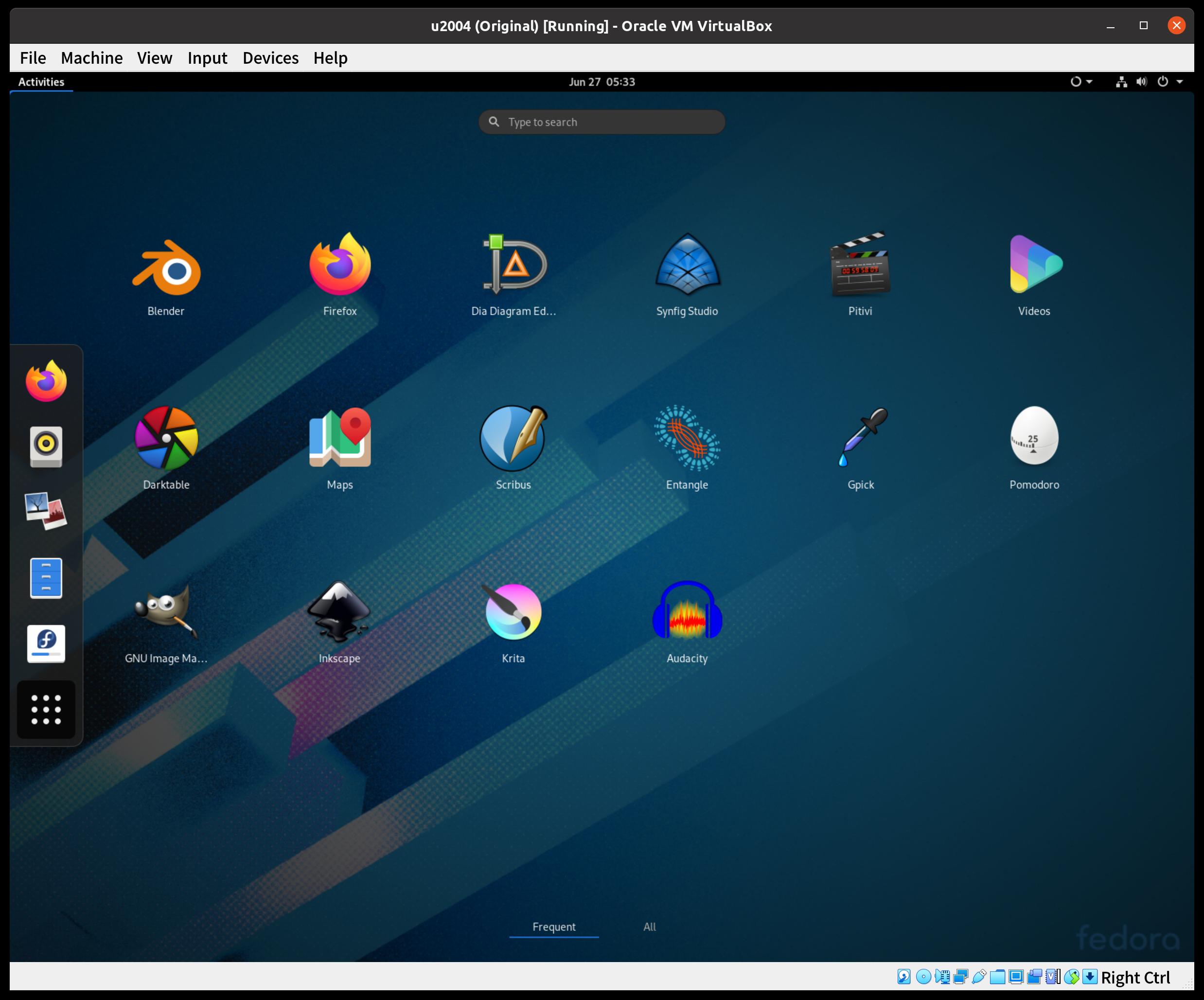
Task: Toggle the Show Applications grid button
Action: coord(46,710)
